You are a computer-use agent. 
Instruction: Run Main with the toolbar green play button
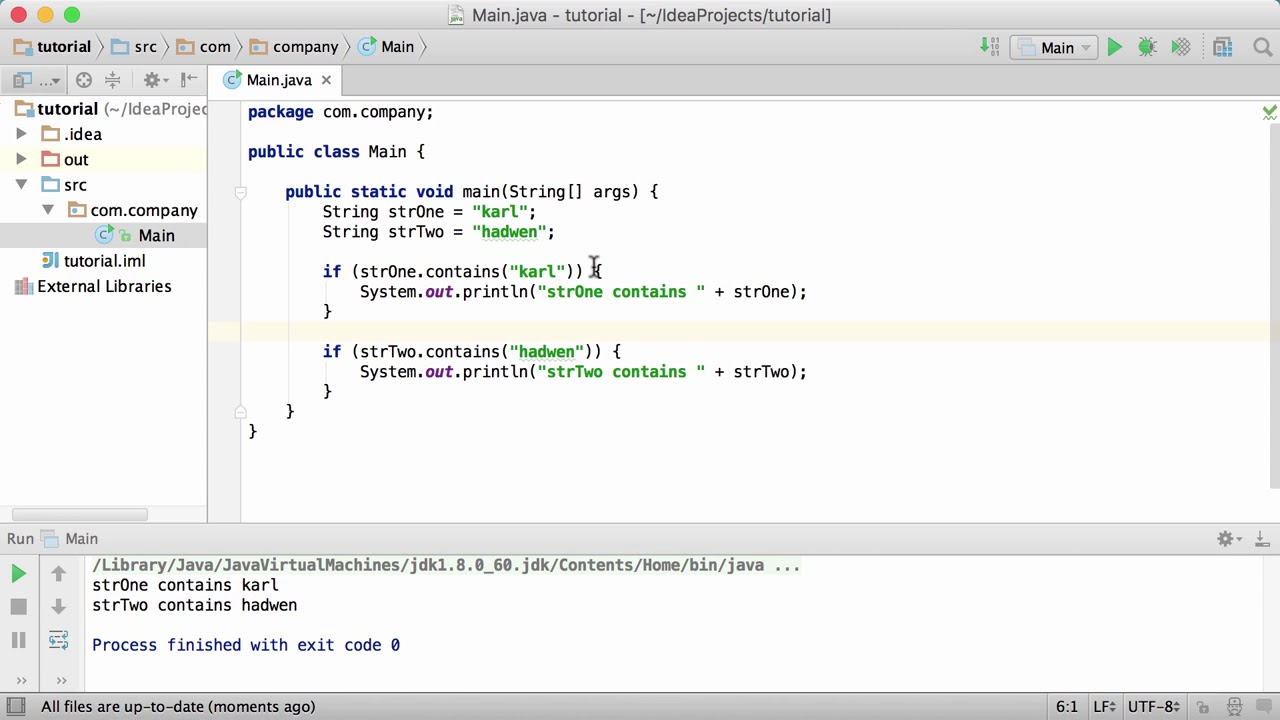1114,47
